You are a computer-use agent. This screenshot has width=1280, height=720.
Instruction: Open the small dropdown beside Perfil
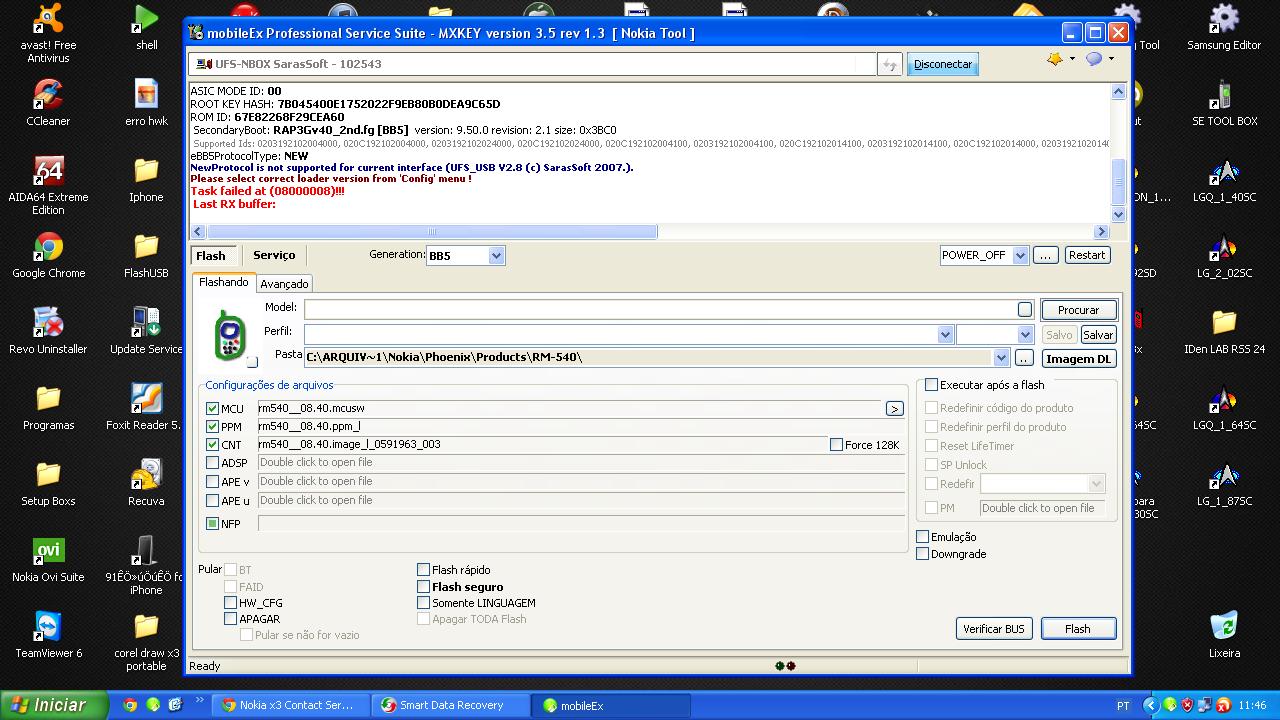(1025, 335)
